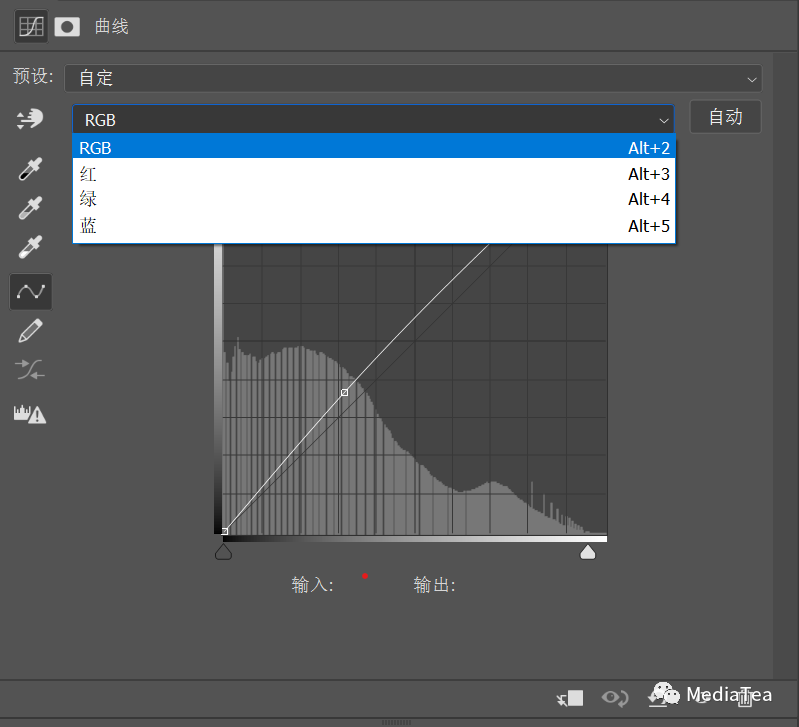Select the white point eyedropper

point(30,247)
